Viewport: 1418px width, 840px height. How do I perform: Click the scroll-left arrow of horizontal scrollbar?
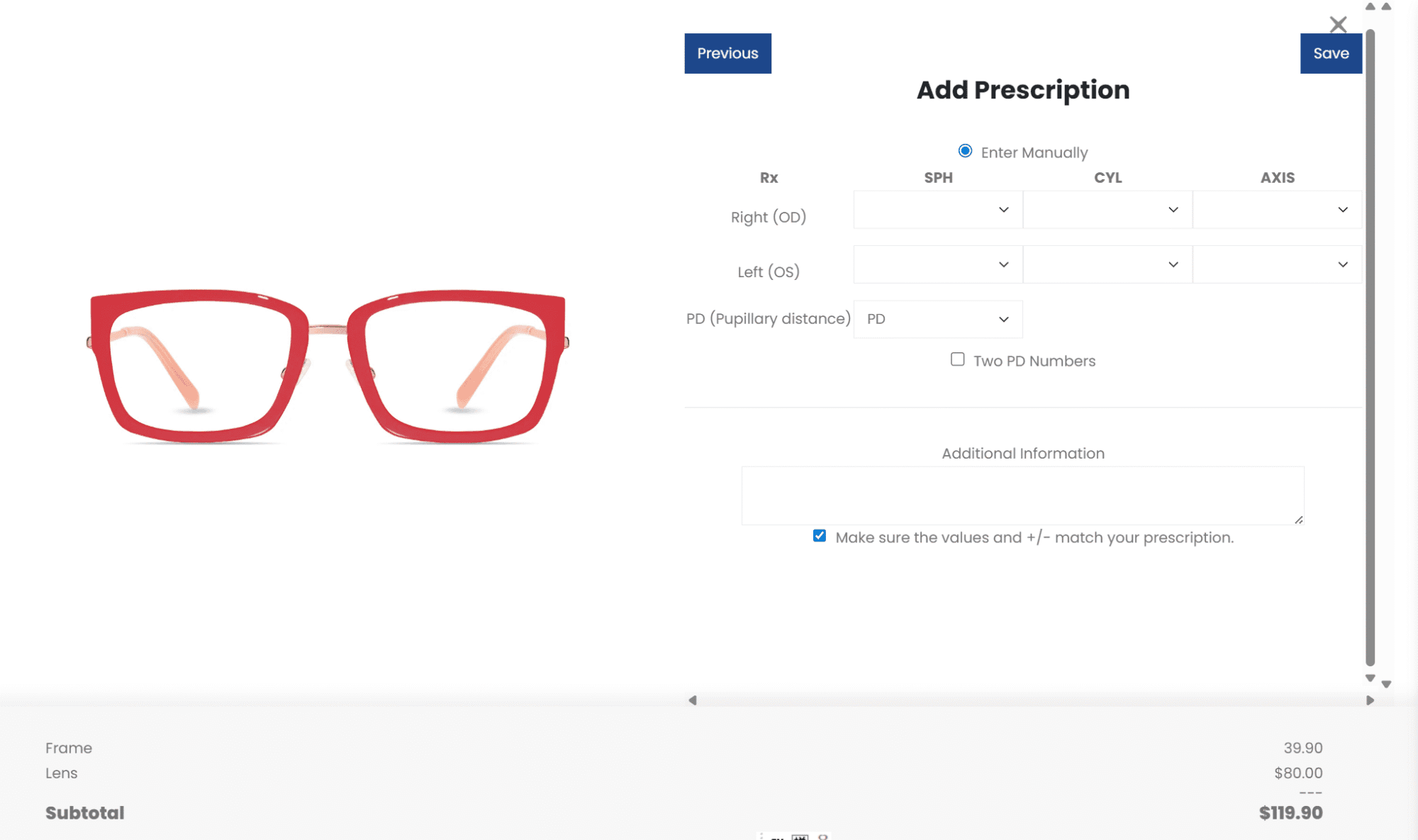click(693, 700)
